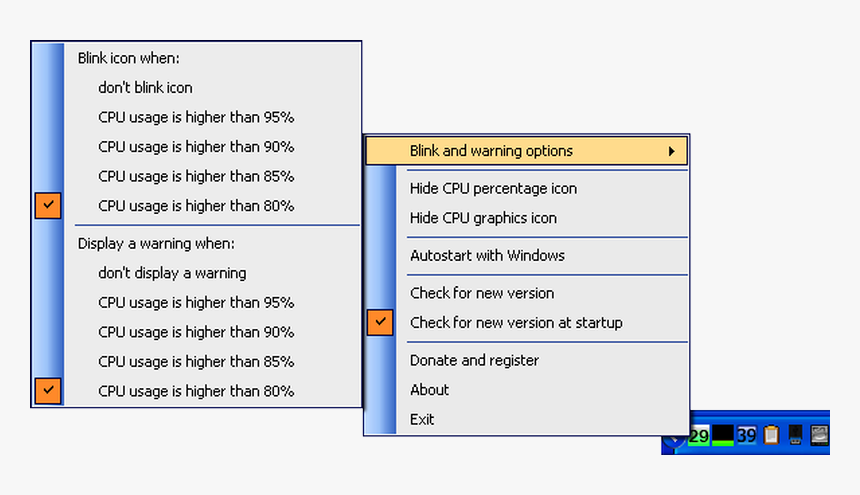860x495 pixels.
Task: Enable Autostart with Windows
Action: click(487, 255)
